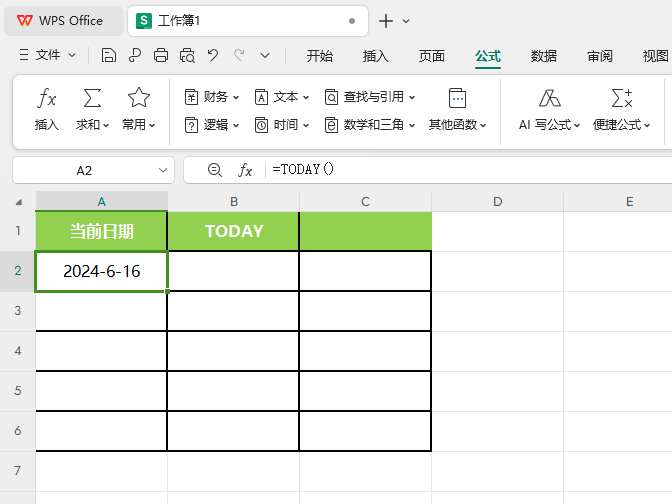Click the print icon in quick access toolbar
The image size is (672, 504).
(x=161, y=56)
